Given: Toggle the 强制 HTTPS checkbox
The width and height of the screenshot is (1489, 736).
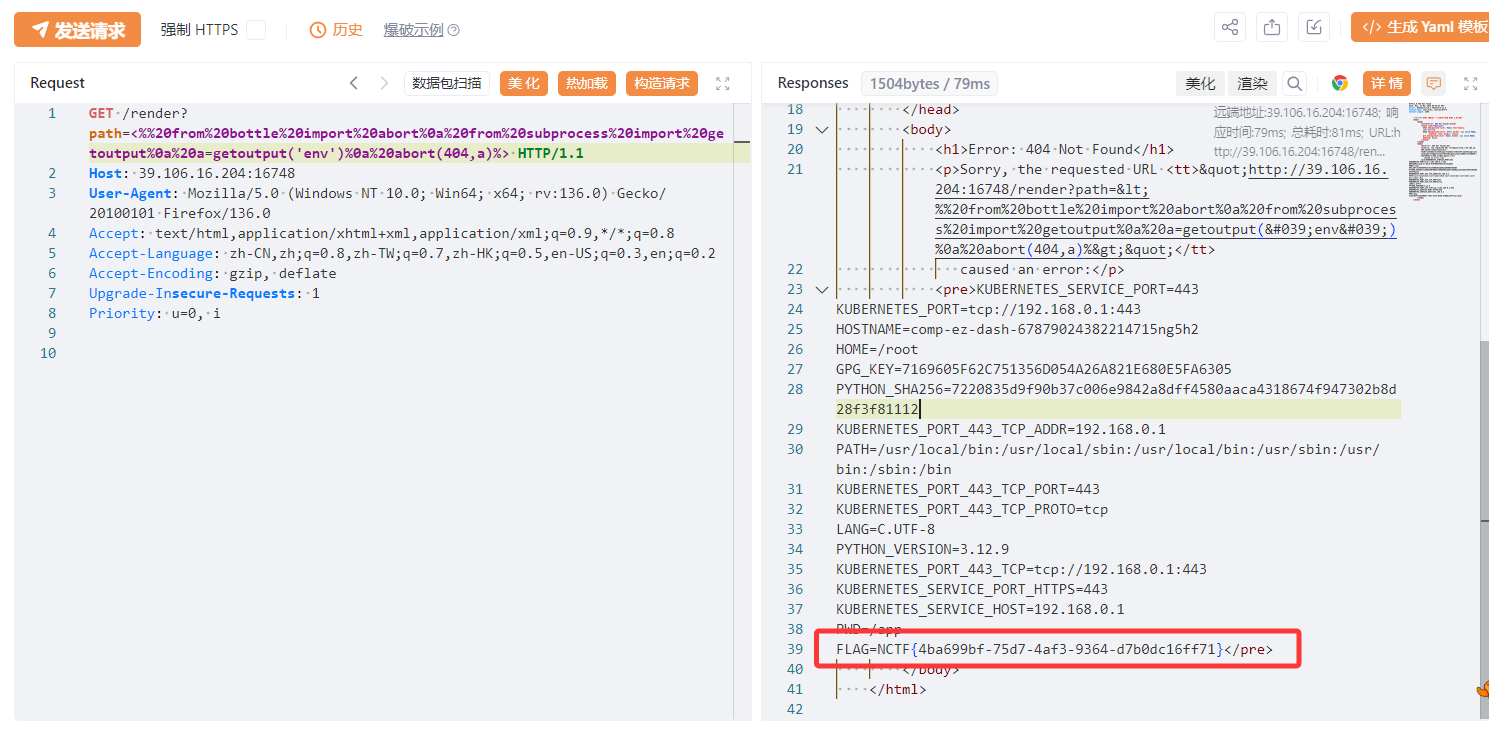Looking at the screenshot, I should point(256,30).
